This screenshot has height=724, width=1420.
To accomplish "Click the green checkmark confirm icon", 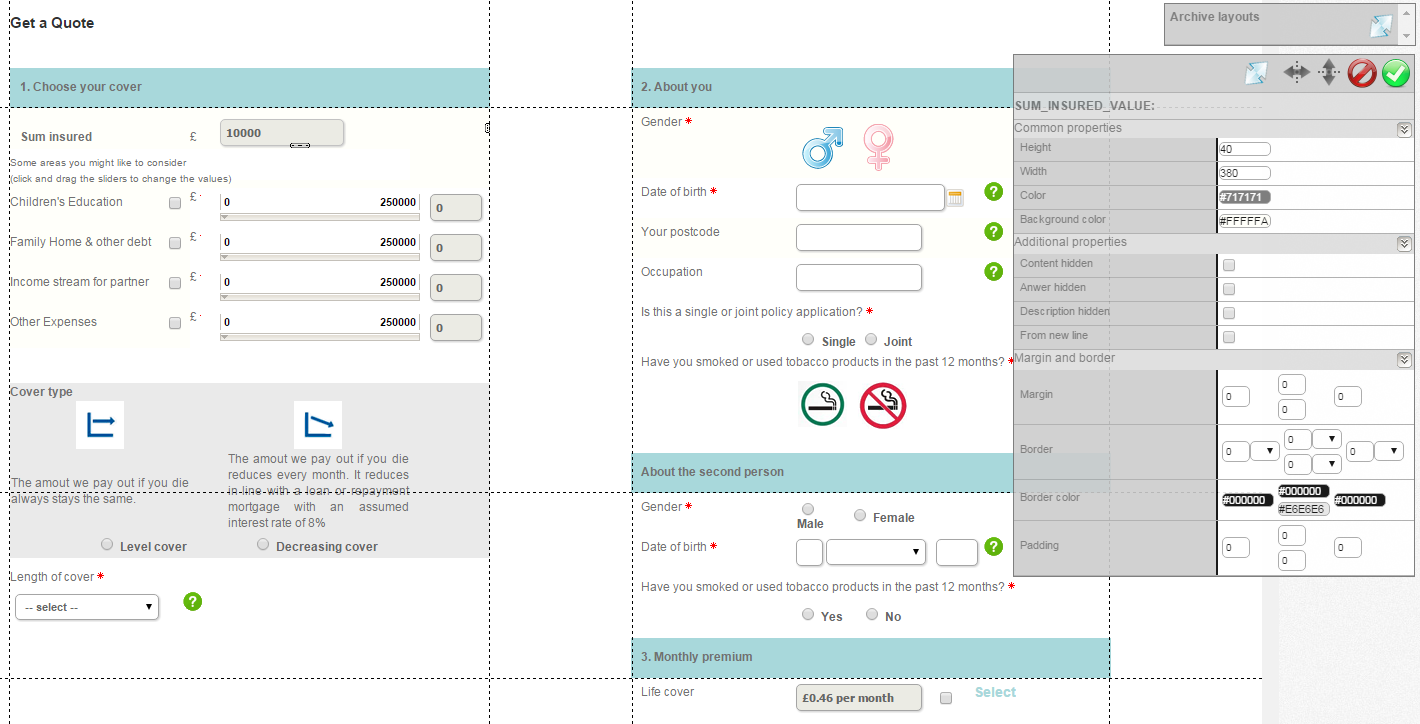I will click(x=1396, y=73).
